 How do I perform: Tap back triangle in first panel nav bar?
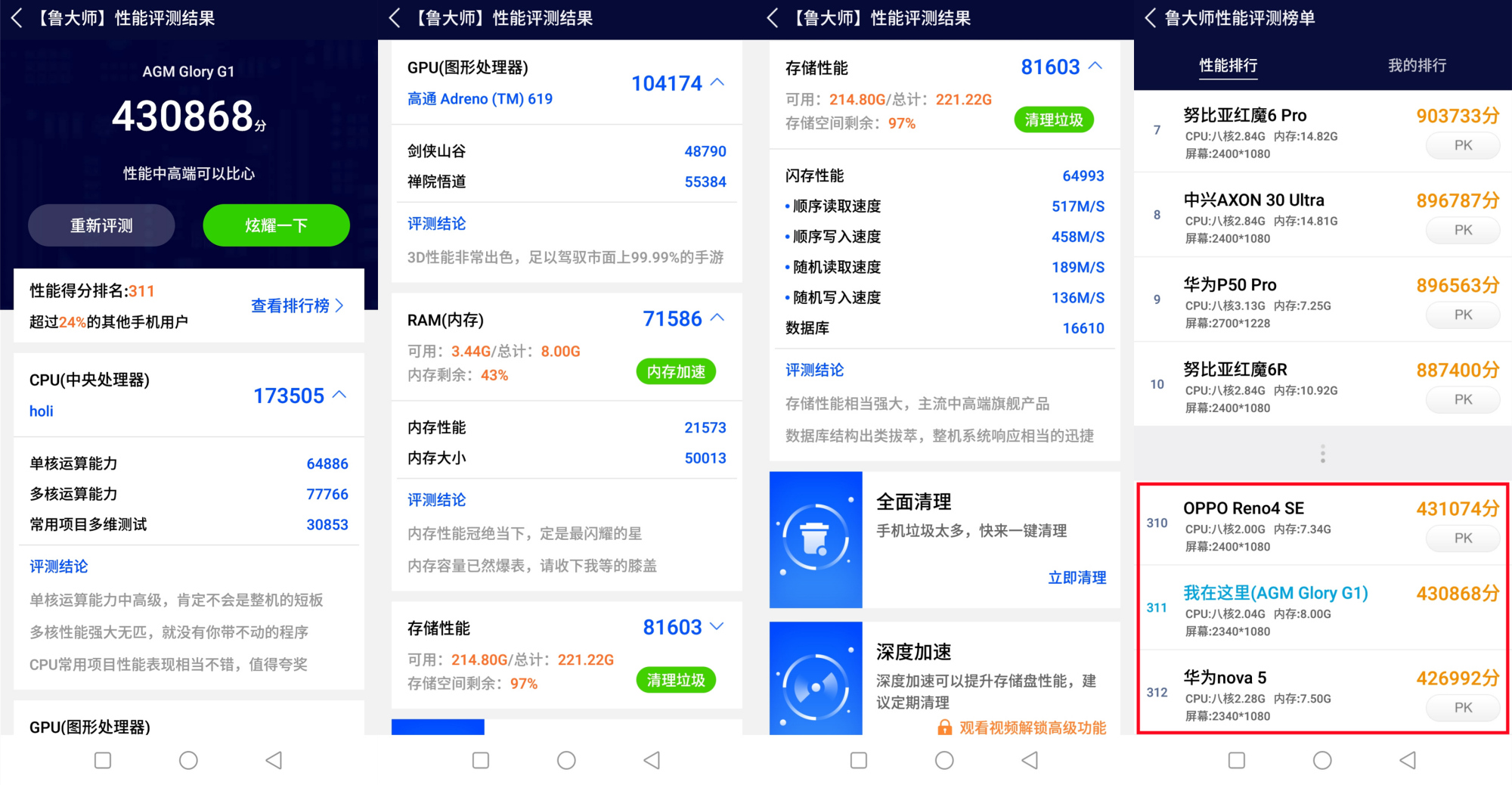coord(274,760)
